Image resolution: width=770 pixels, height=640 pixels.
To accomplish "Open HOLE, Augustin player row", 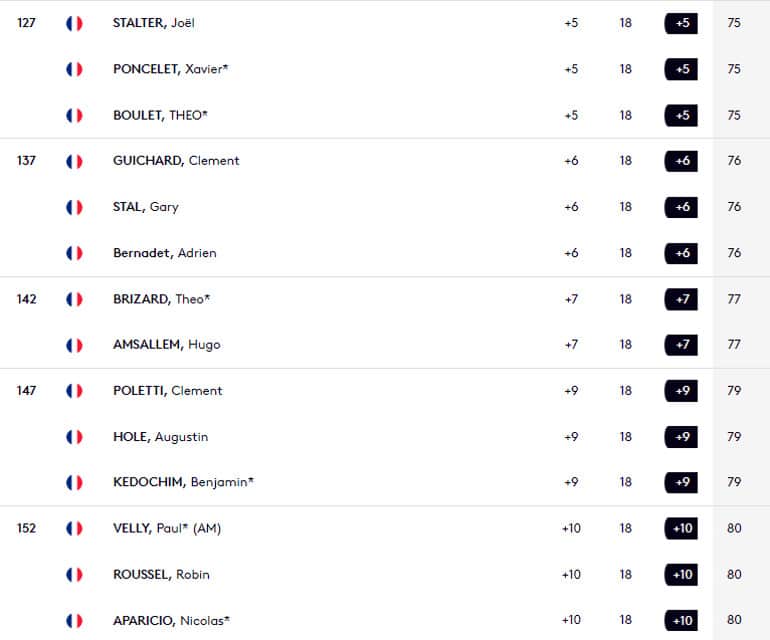I will [x=385, y=437].
